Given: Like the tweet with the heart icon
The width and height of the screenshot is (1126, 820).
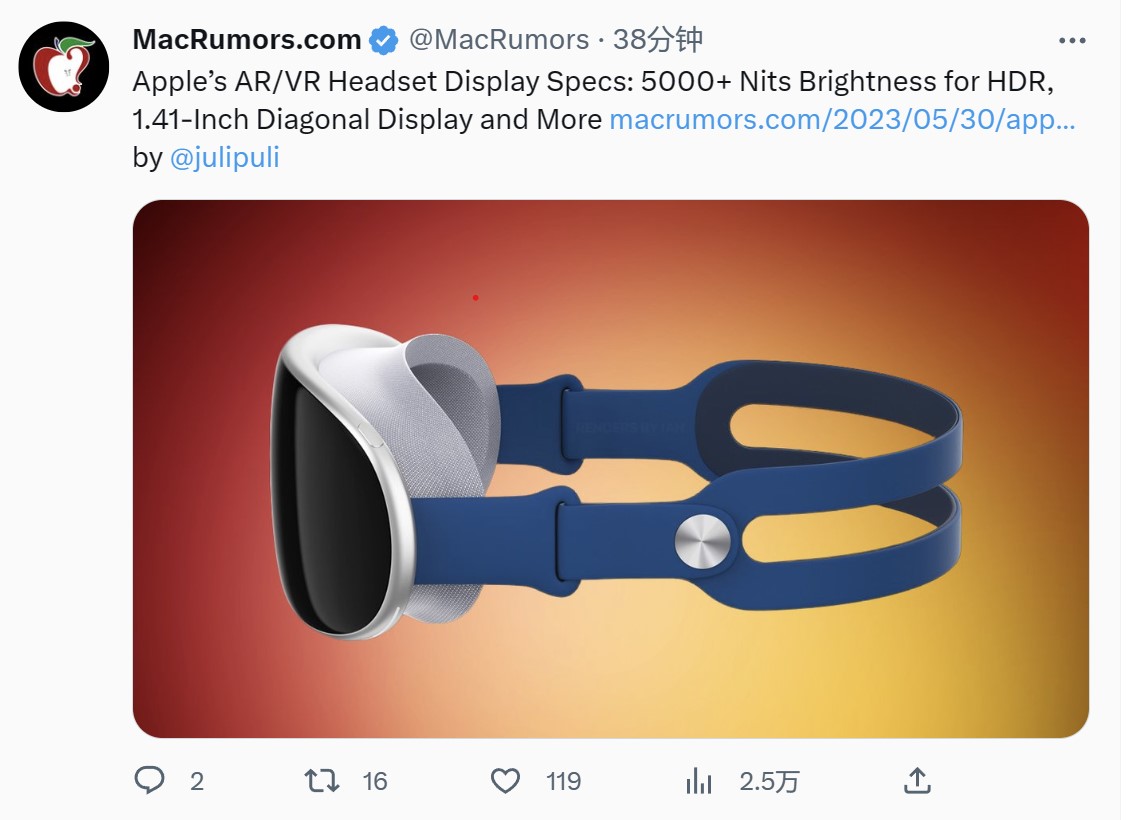Looking at the screenshot, I should tap(505, 781).
